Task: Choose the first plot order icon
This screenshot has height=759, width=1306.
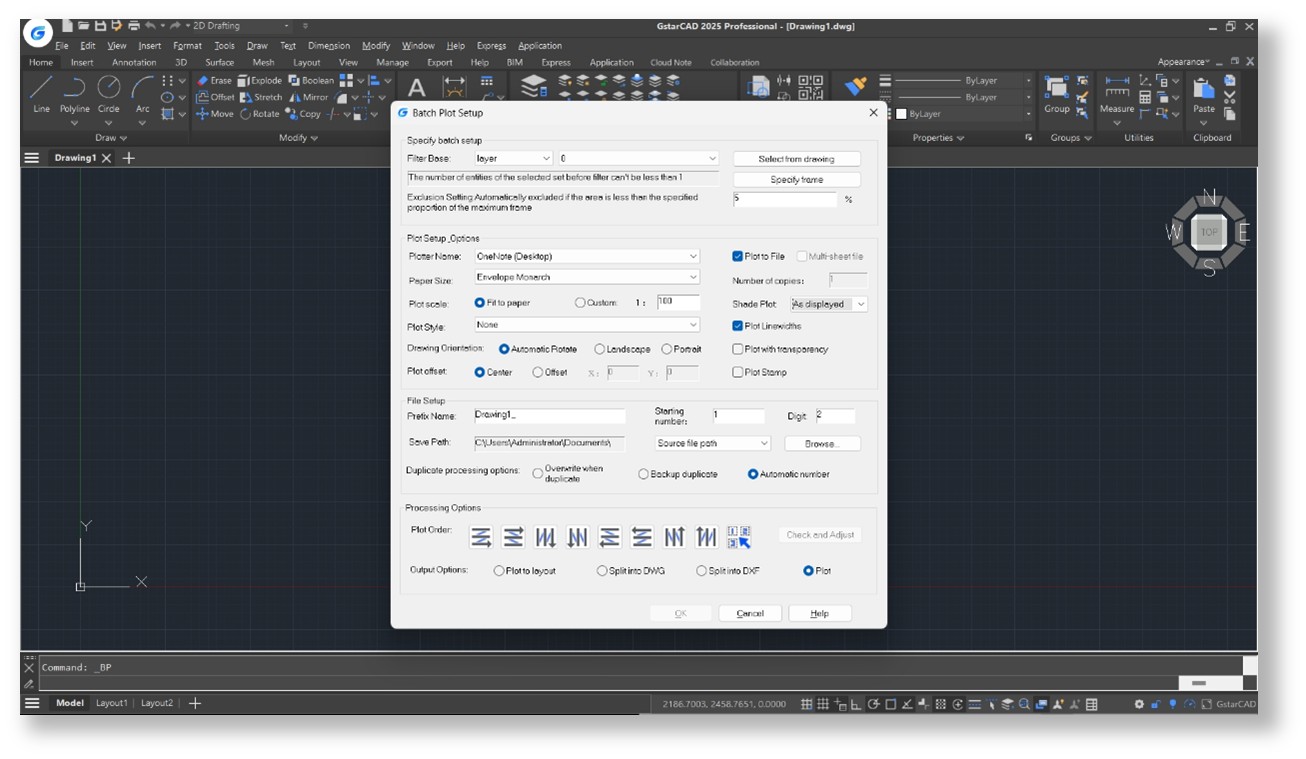Action: pyautogui.click(x=481, y=537)
